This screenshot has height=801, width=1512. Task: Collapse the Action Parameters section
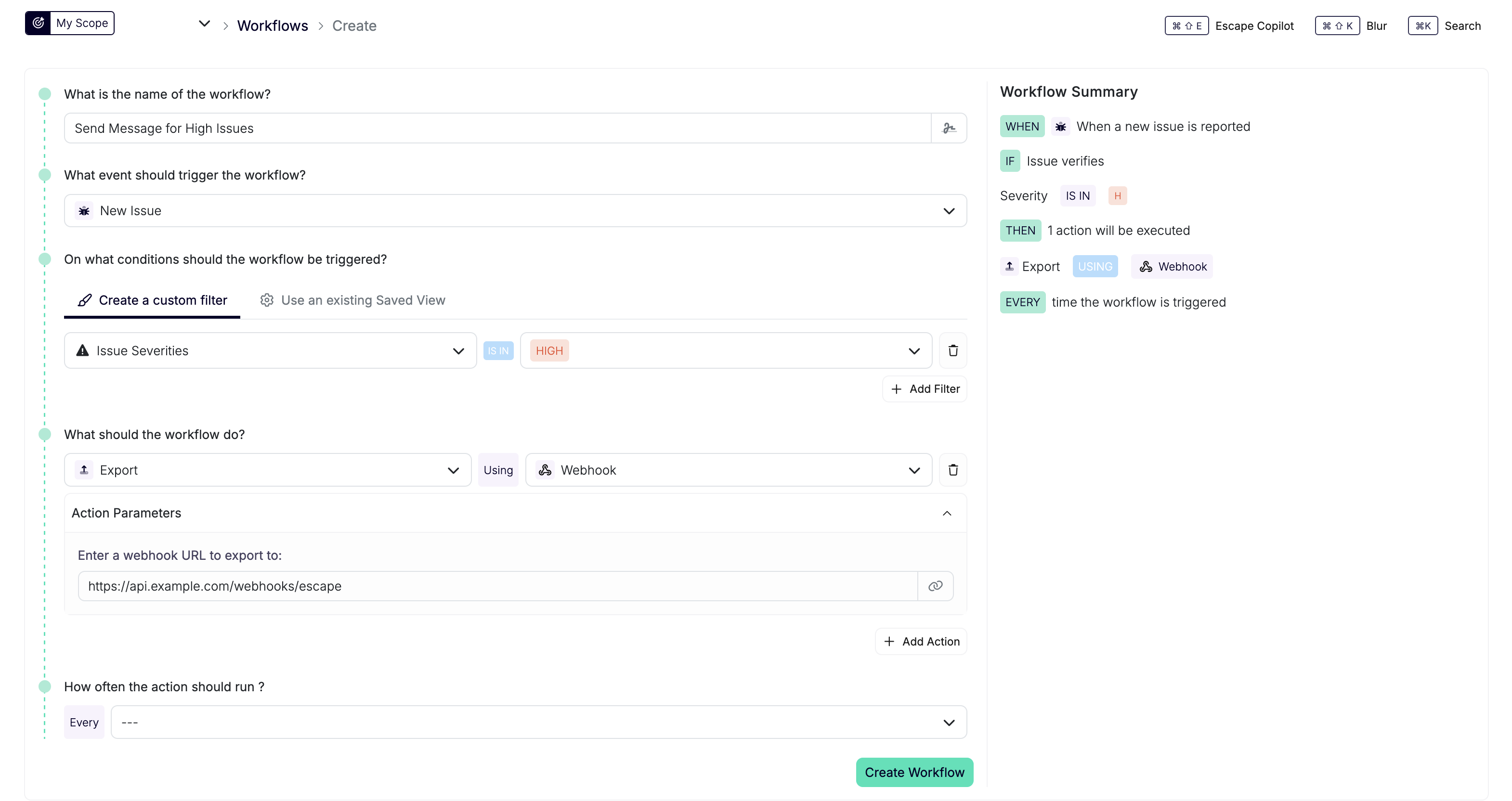[x=947, y=513]
